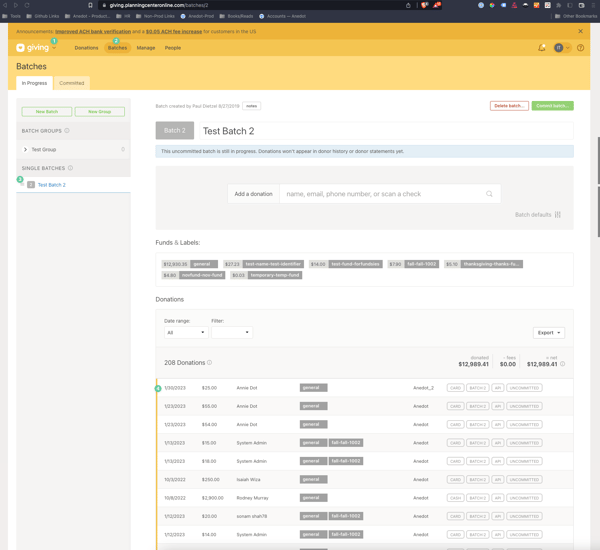This screenshot has height=550, width=600.
Task: Click browser bookmark icon in address bar
Action: tap(90, 5)
